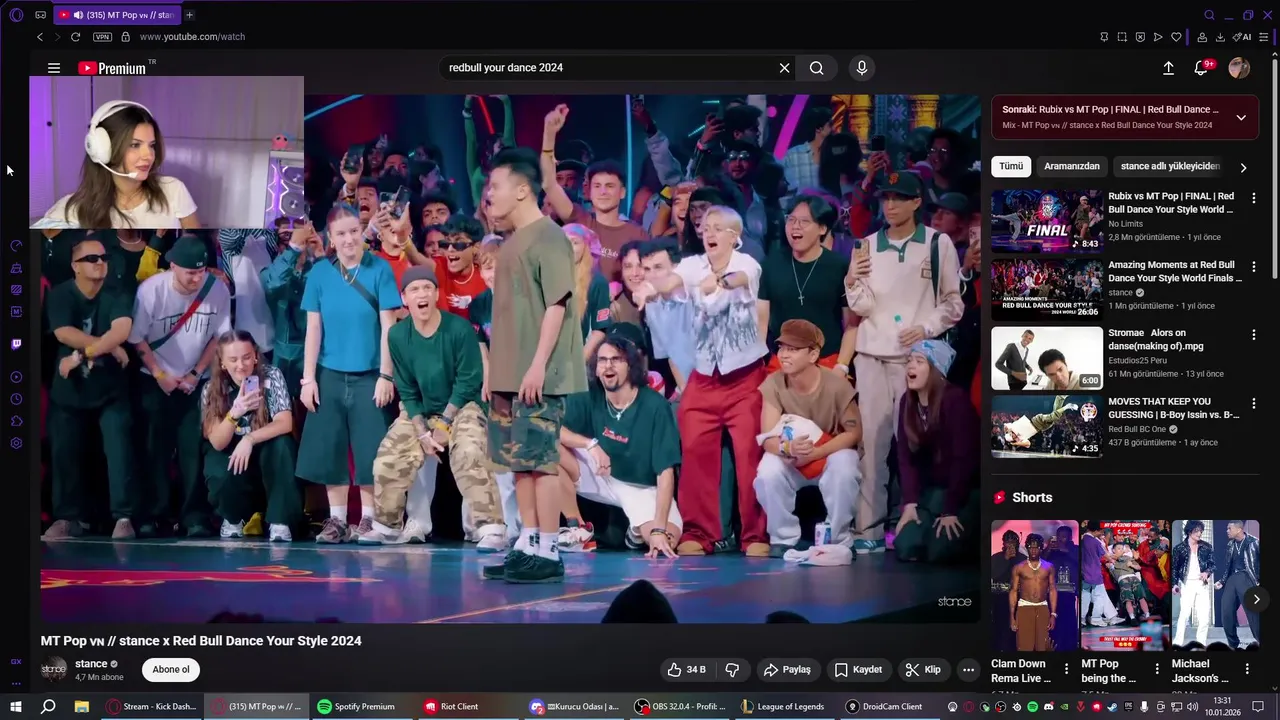The height and width of the screenshot is (720, 1280).
Task: Clear the search box with X
Action: (x=785, y=68)
